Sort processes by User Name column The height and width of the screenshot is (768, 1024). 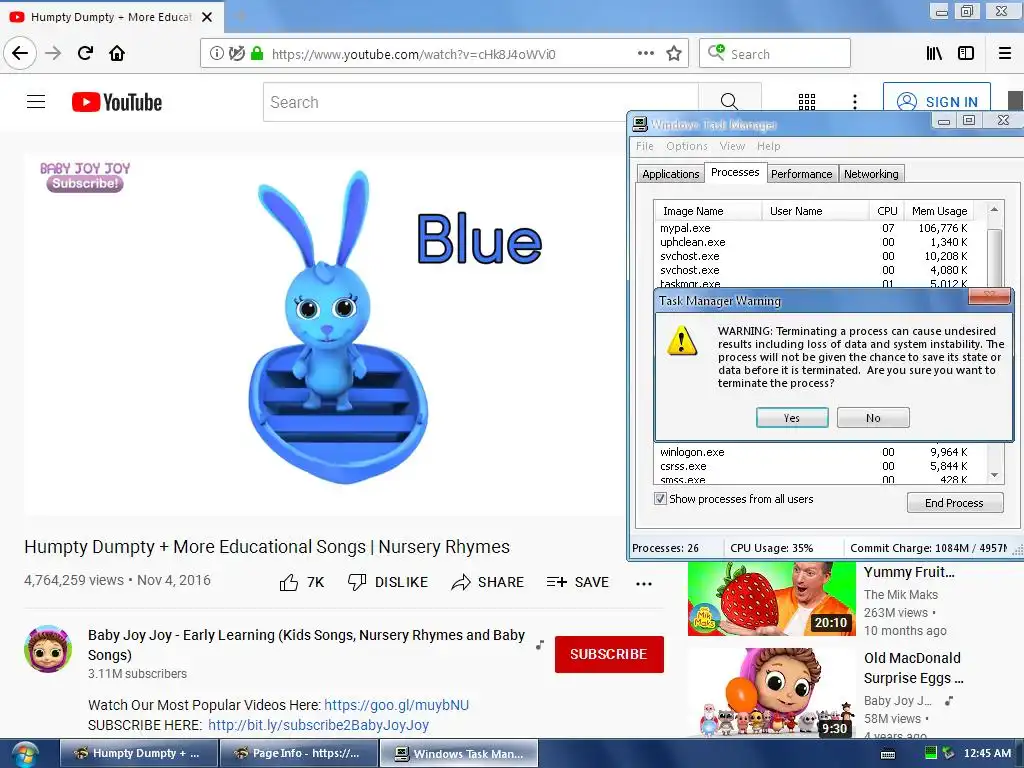point(815,211)
